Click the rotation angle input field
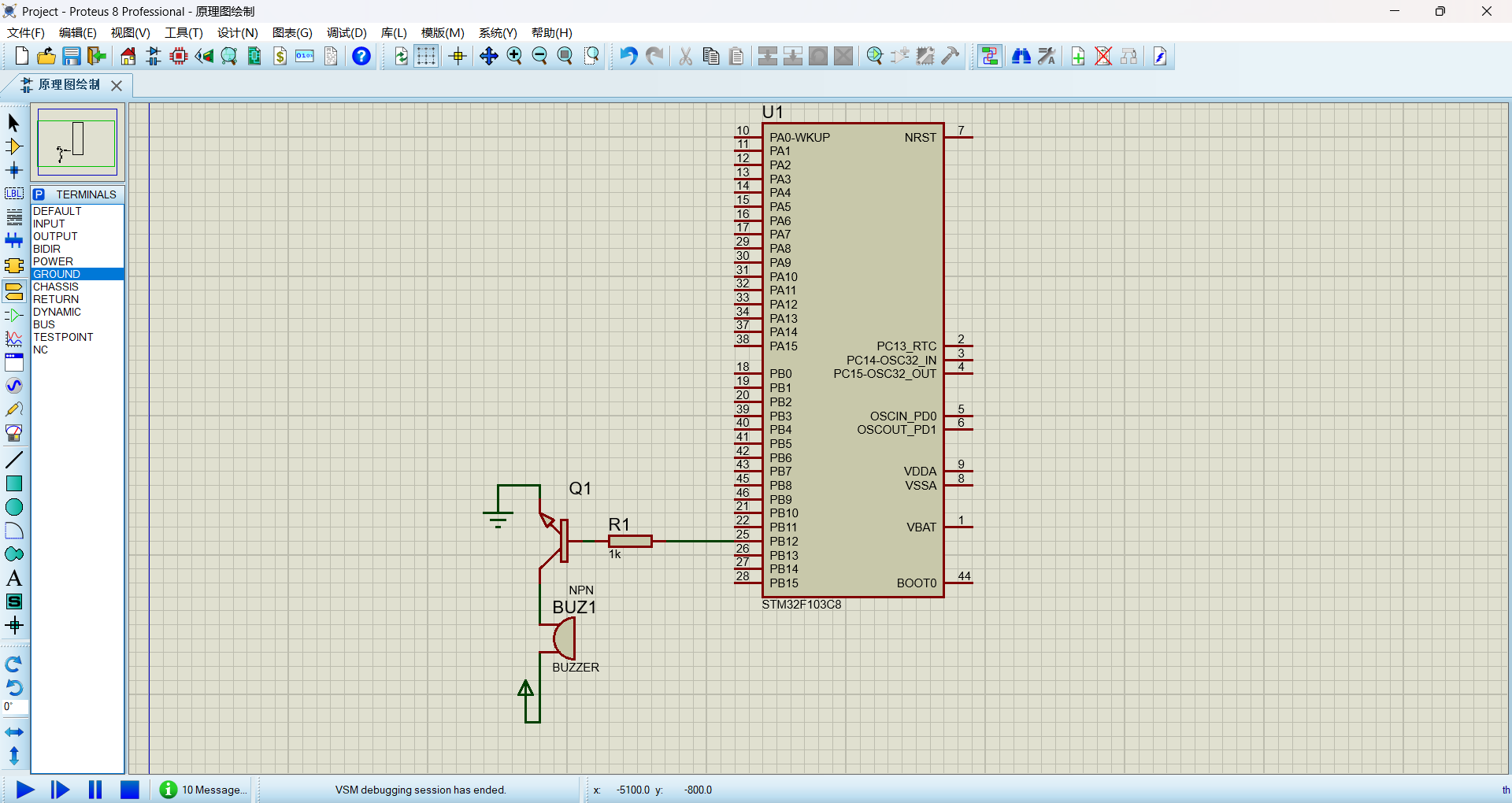Viewport: 1512px width, 803px height. pos(15,707)
